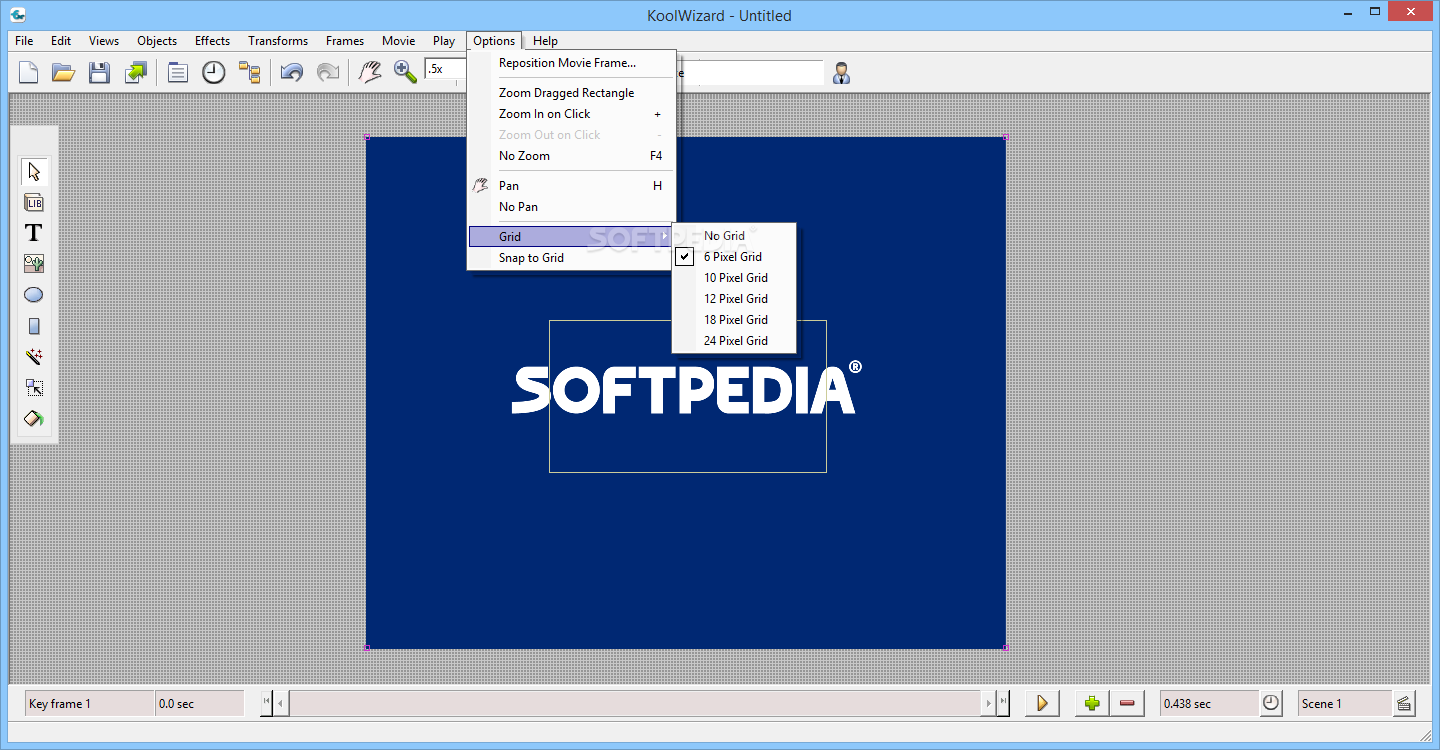This screenshot has width=1440, height=750.
Task: Toggle Snap to Grid
Action: coord(572,258)
